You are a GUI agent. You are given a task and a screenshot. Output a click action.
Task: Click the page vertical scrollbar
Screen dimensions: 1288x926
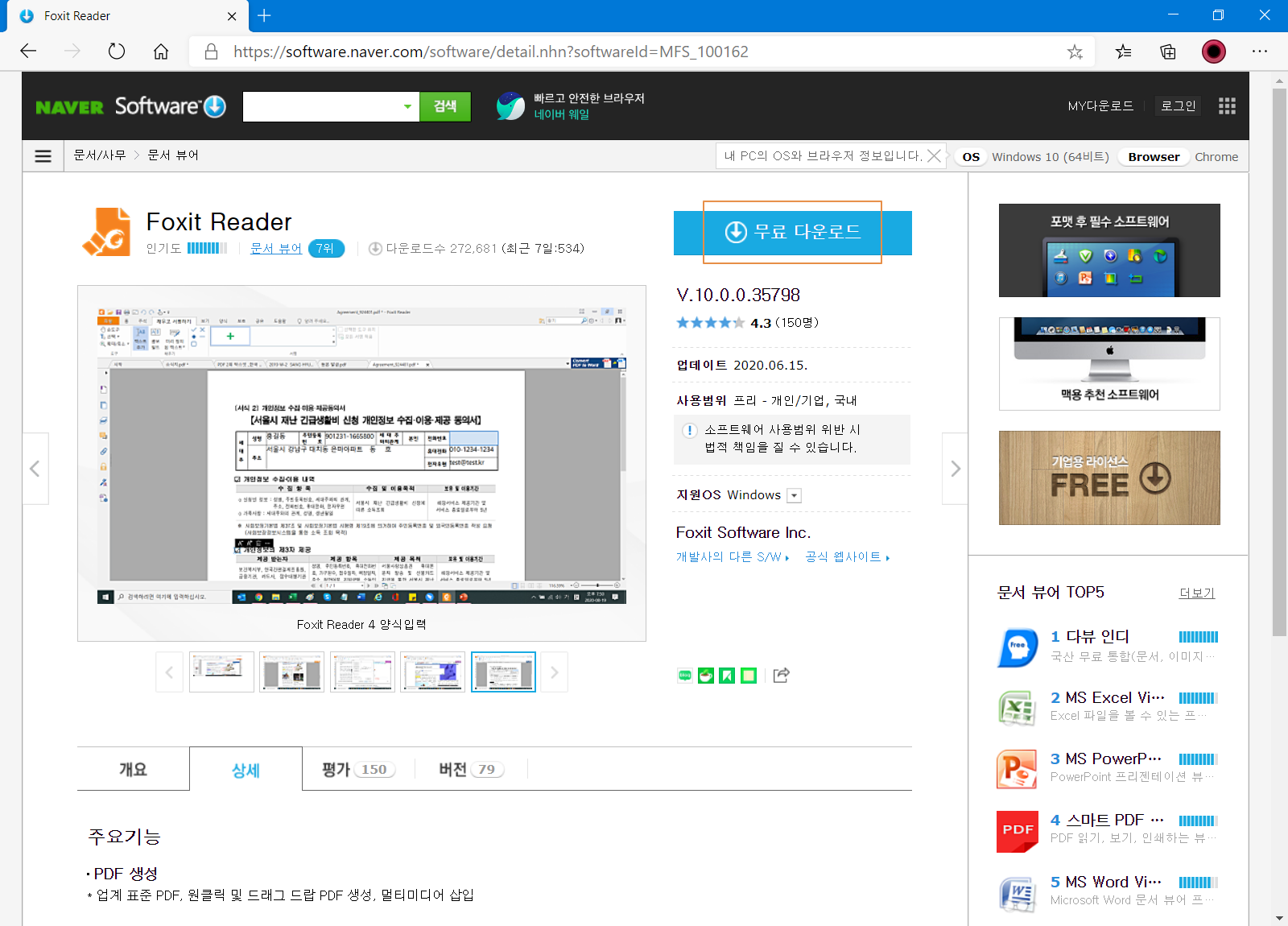point(1279,362)
